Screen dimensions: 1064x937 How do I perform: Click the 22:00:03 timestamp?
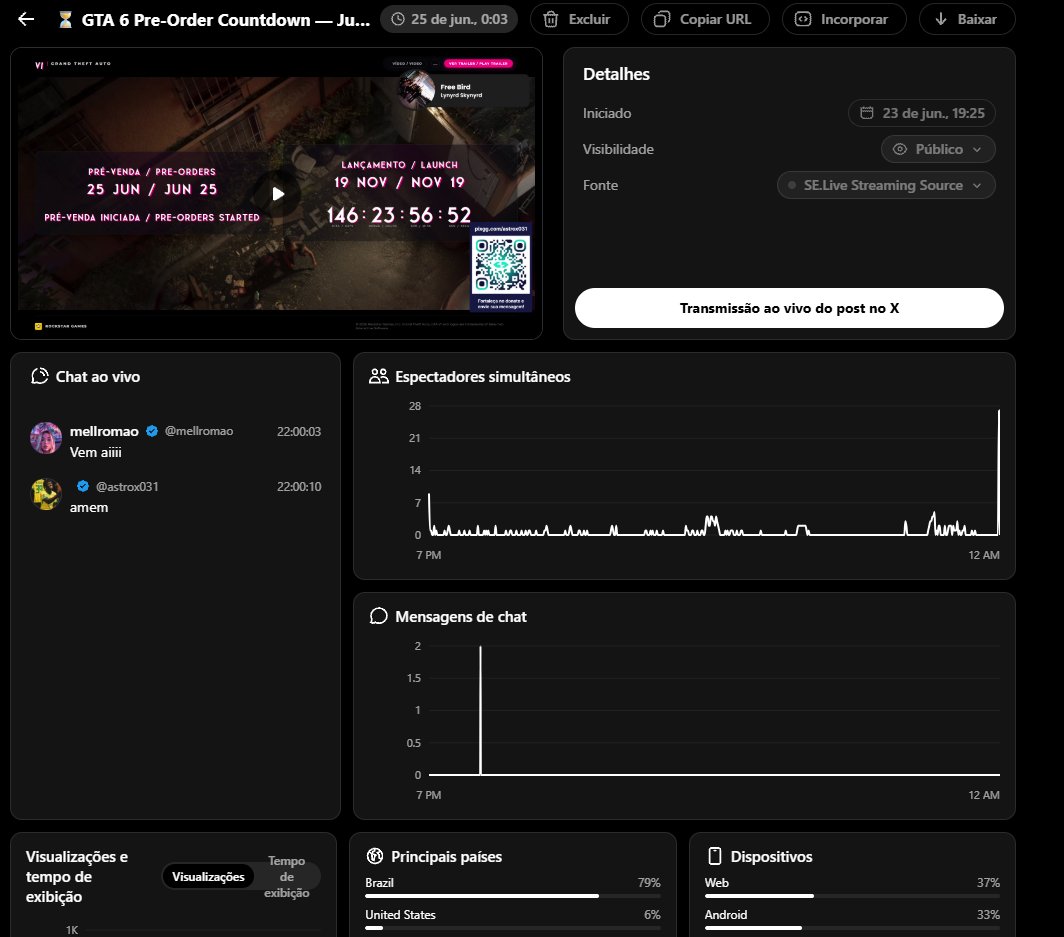299,432
